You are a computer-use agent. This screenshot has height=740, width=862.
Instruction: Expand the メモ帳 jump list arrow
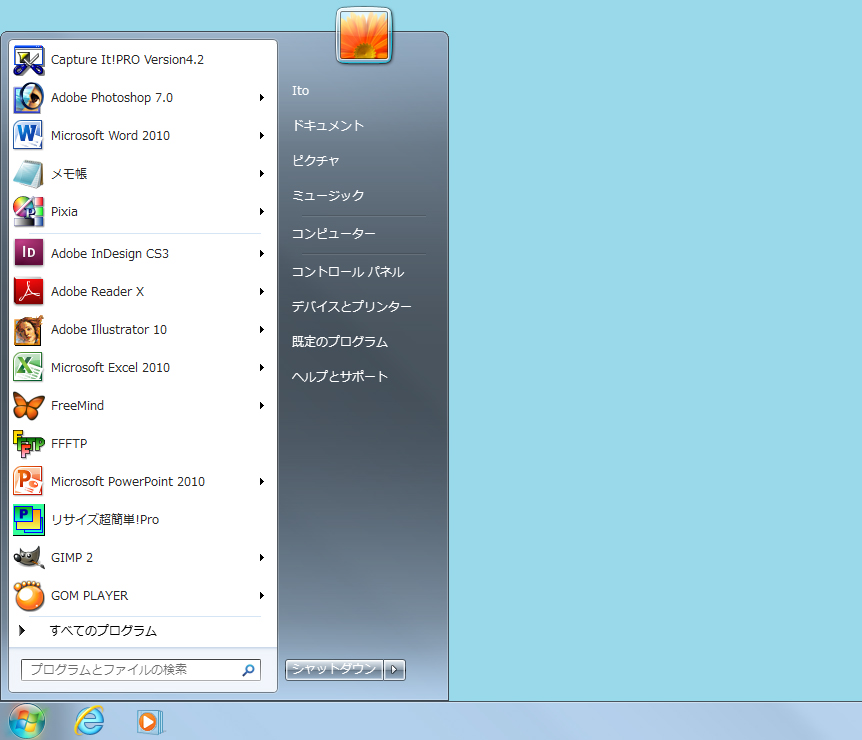tap(262, 174)
